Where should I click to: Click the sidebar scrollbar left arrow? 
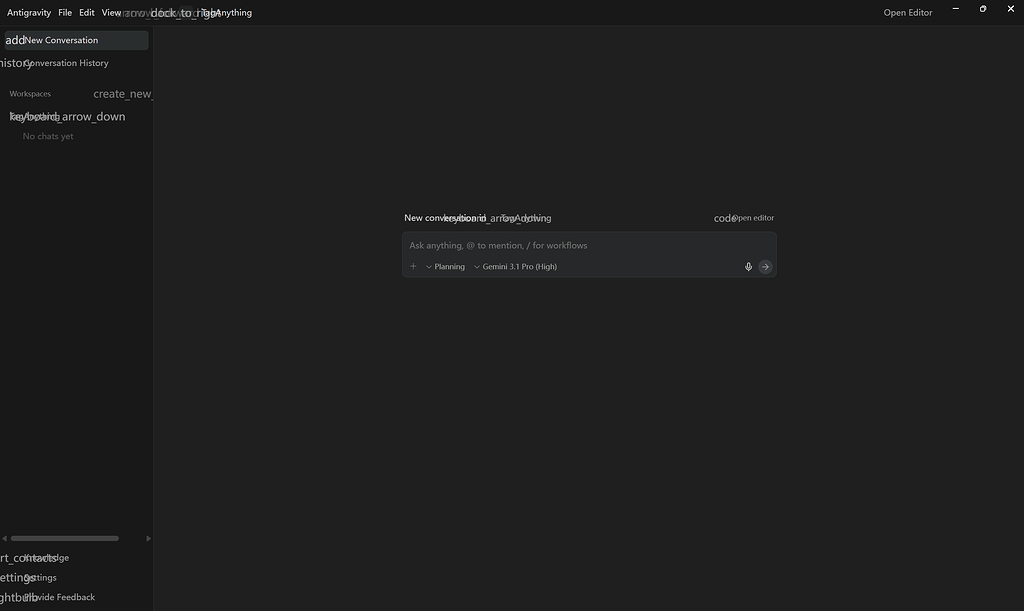point(5,539)
